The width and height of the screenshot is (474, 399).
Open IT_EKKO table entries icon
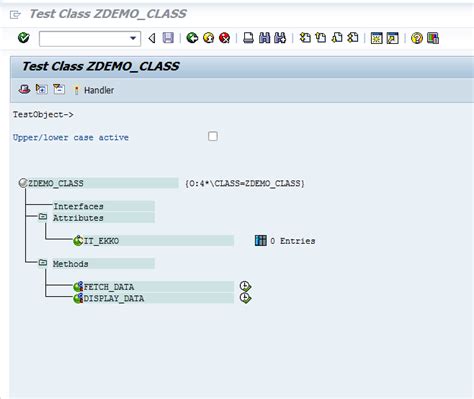click(x=261, y=240)
